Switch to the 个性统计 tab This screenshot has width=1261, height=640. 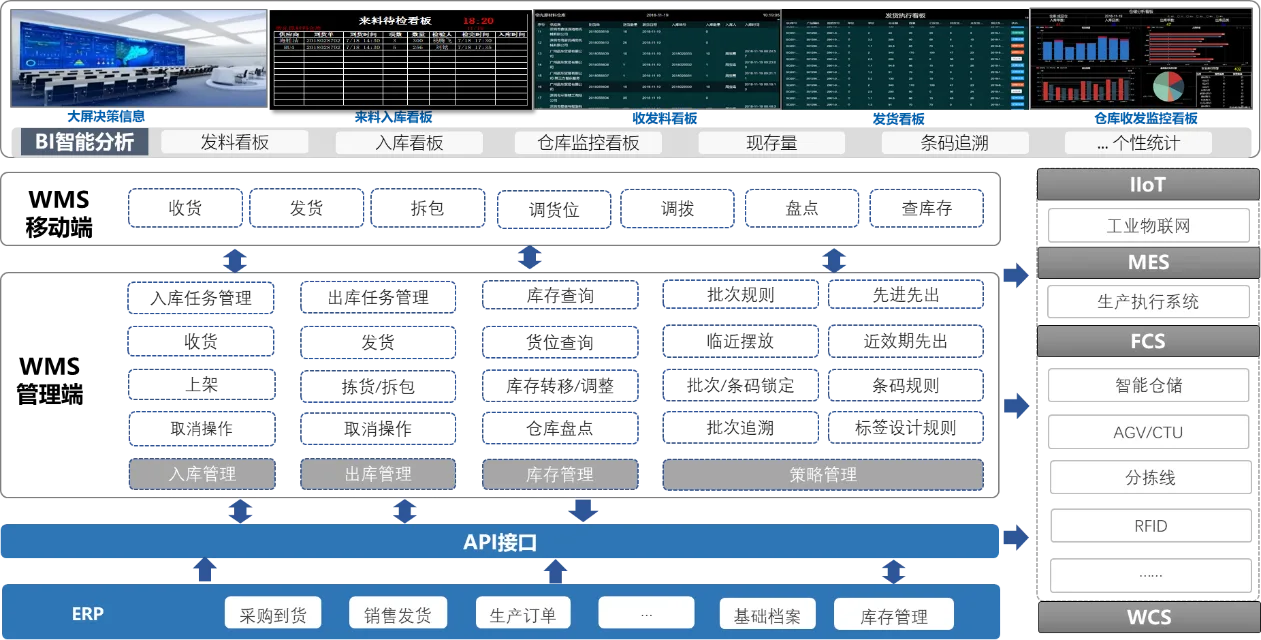click(1138, 142)
